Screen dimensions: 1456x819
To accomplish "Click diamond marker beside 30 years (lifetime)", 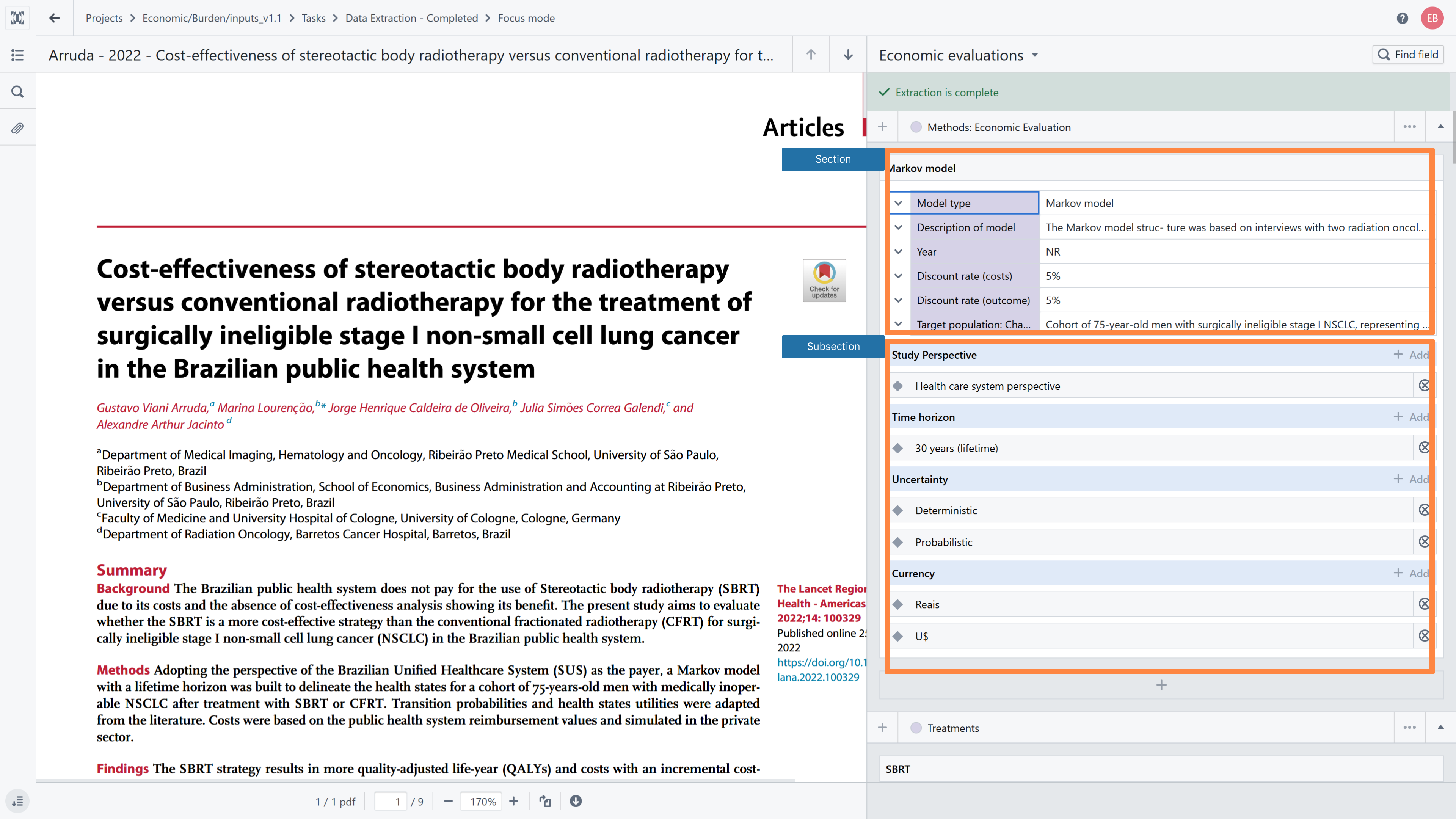I will [x=898, y=448].
